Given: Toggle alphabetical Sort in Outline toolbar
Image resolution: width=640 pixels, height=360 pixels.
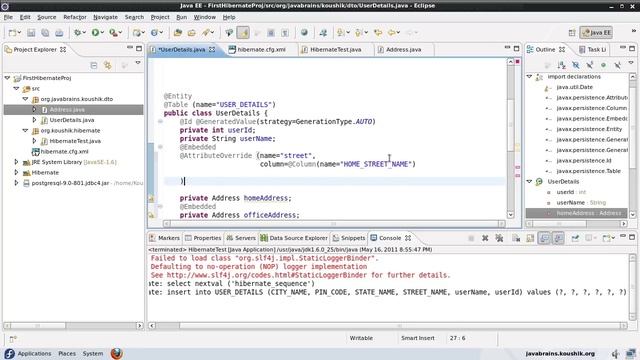Looking at the screenshot, I should (562, 65).
